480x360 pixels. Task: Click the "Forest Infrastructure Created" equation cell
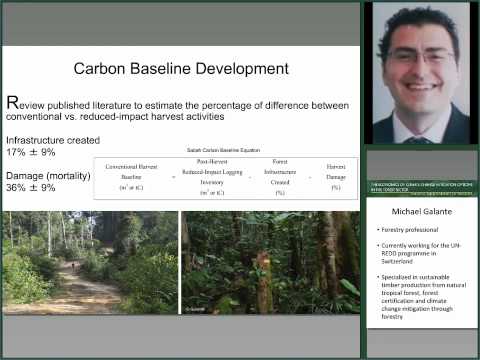[x=280, y=177]
